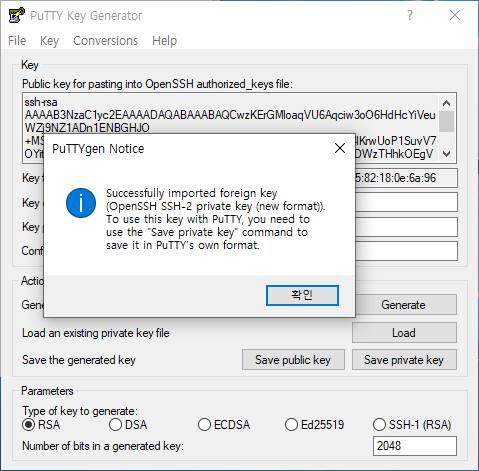Click the key passphrase field behind the dialog
Image resolution: width=479 pixels, height=471 pixels.
406,227
